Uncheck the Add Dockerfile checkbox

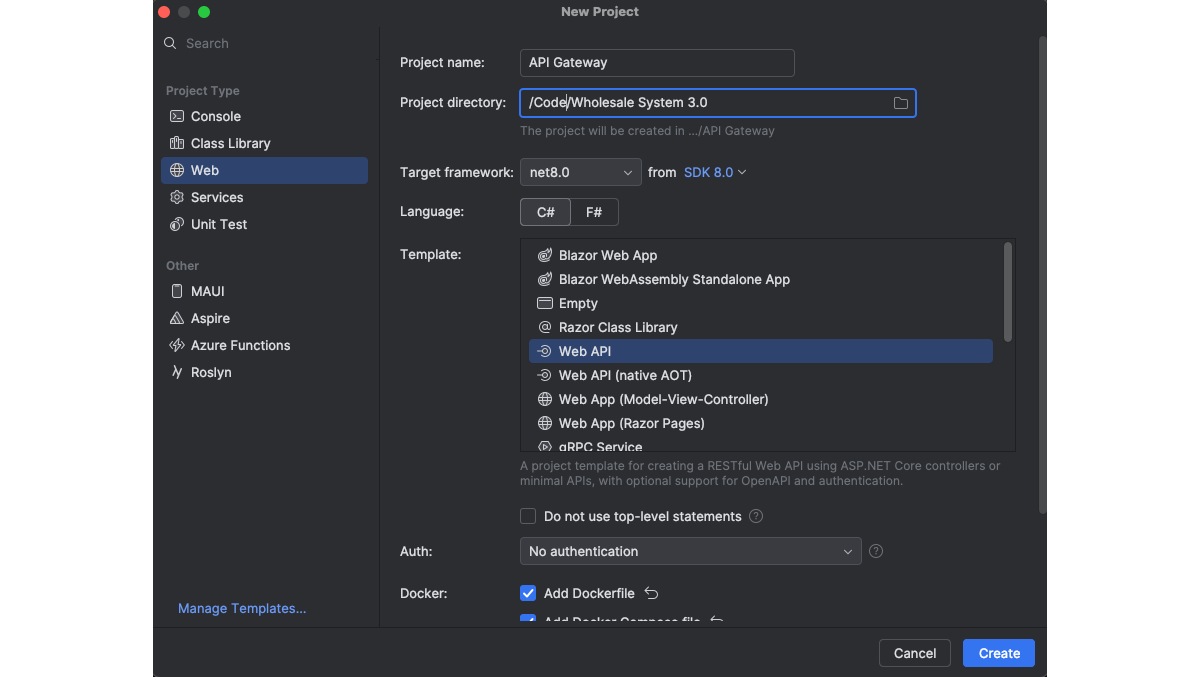point(528,593)
